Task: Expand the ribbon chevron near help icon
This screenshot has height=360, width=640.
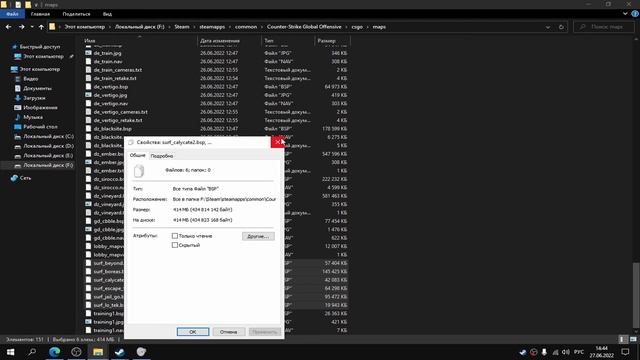Action: point(625,13)
